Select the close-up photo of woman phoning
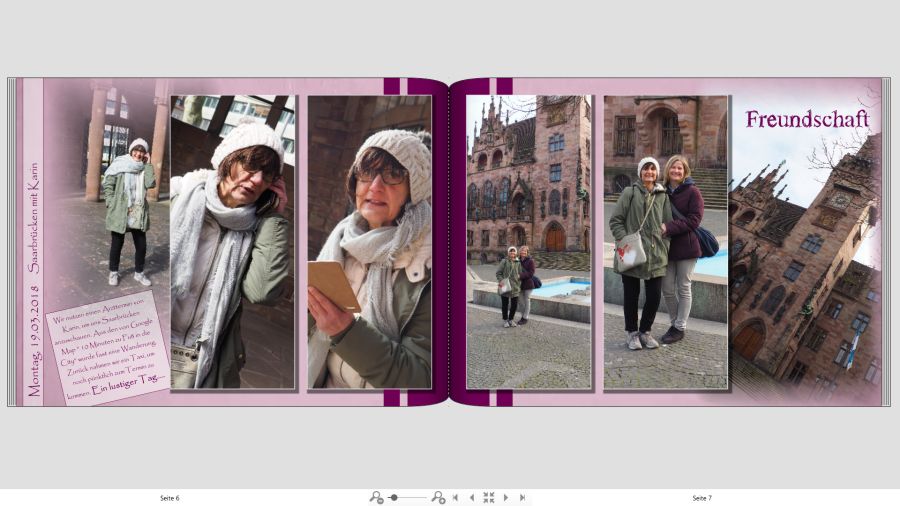Viewport: 900px width, 506px height. point(232,242)
